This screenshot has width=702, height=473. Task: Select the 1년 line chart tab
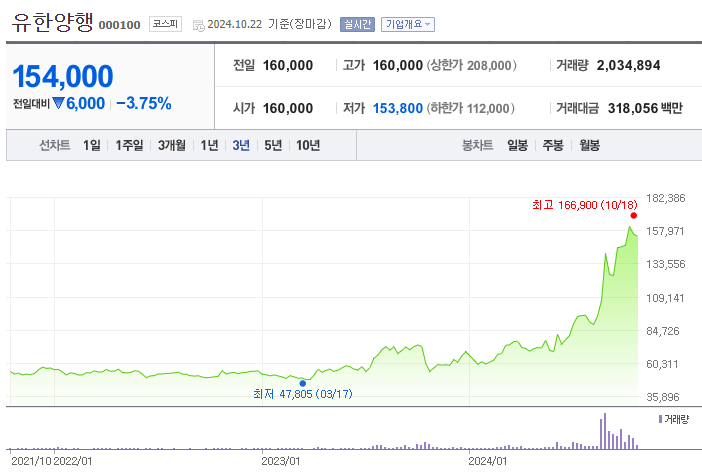209,145
